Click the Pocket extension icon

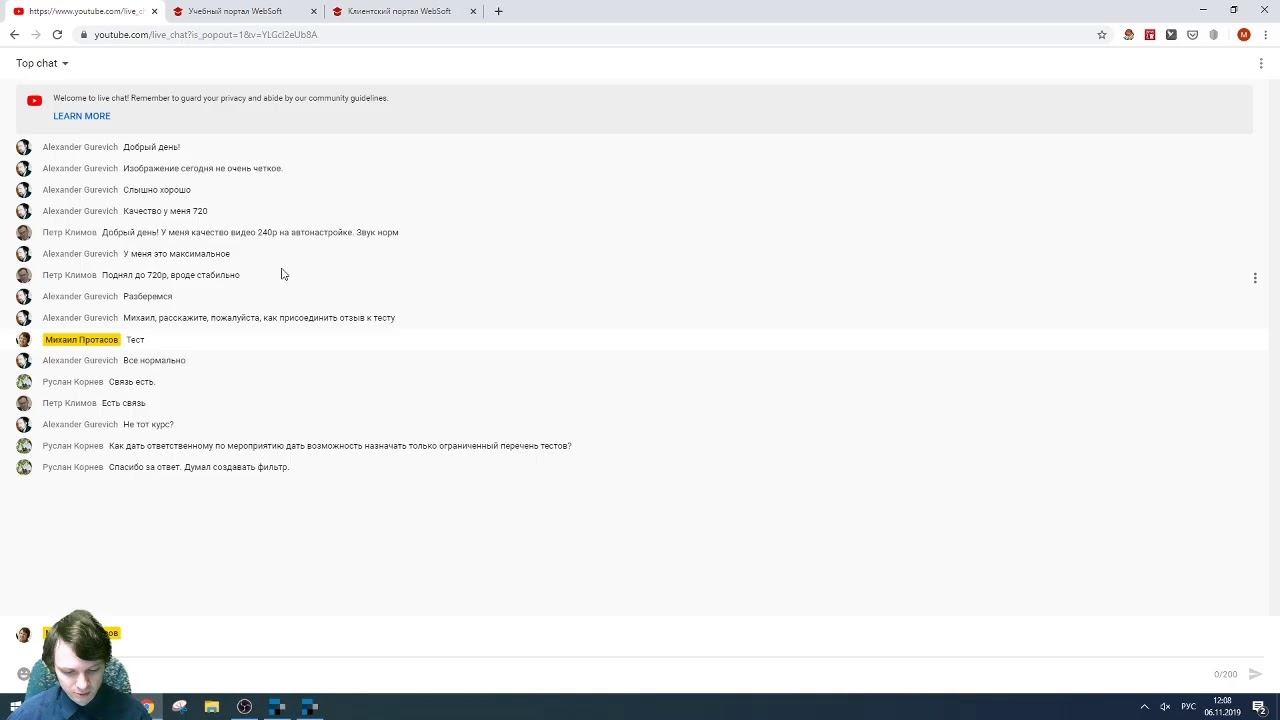[1192, 34]
